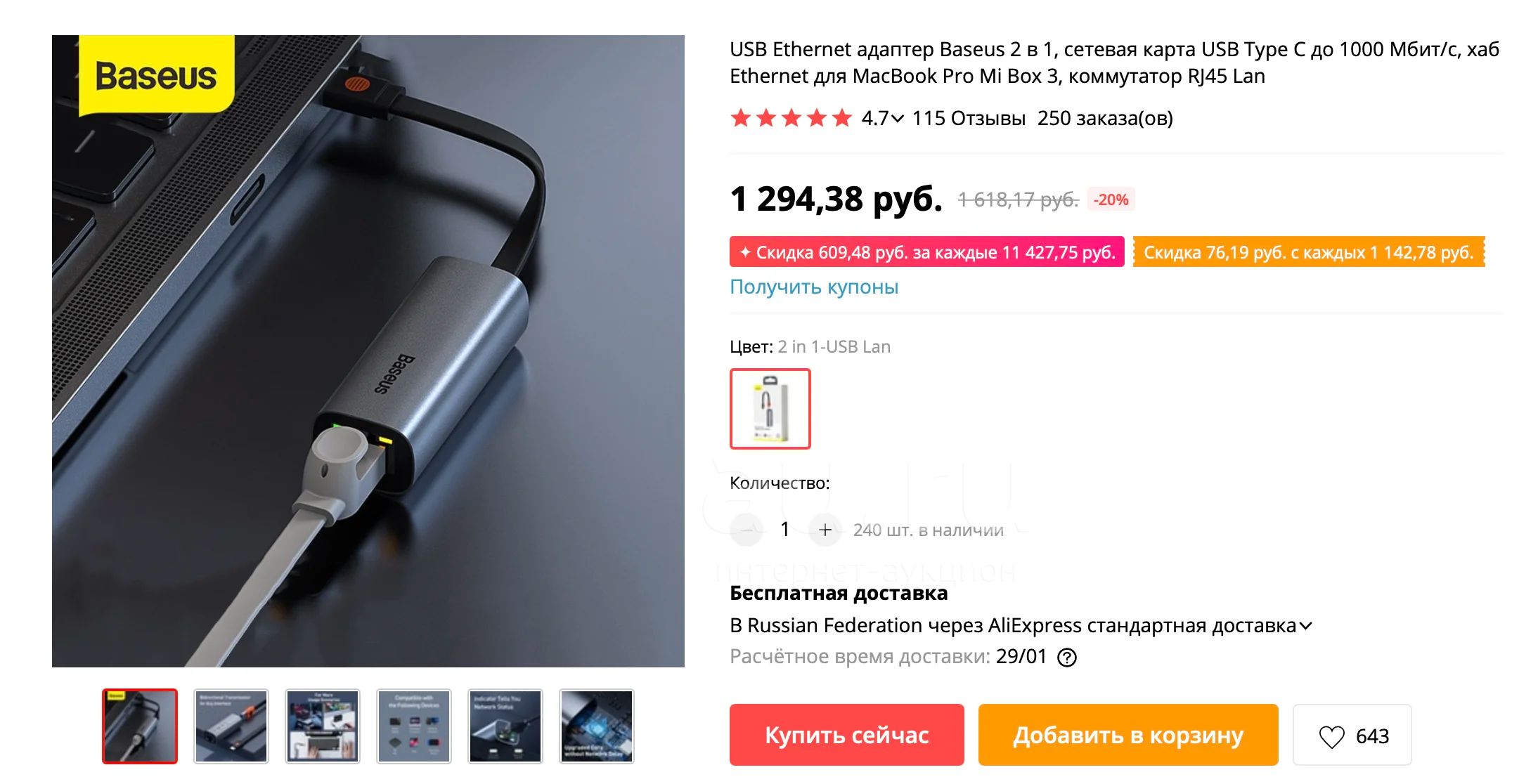Viewport: 1538px width, 784px height.
Task: Select the fourth compatible devices thumbnail
Action: 414,726
